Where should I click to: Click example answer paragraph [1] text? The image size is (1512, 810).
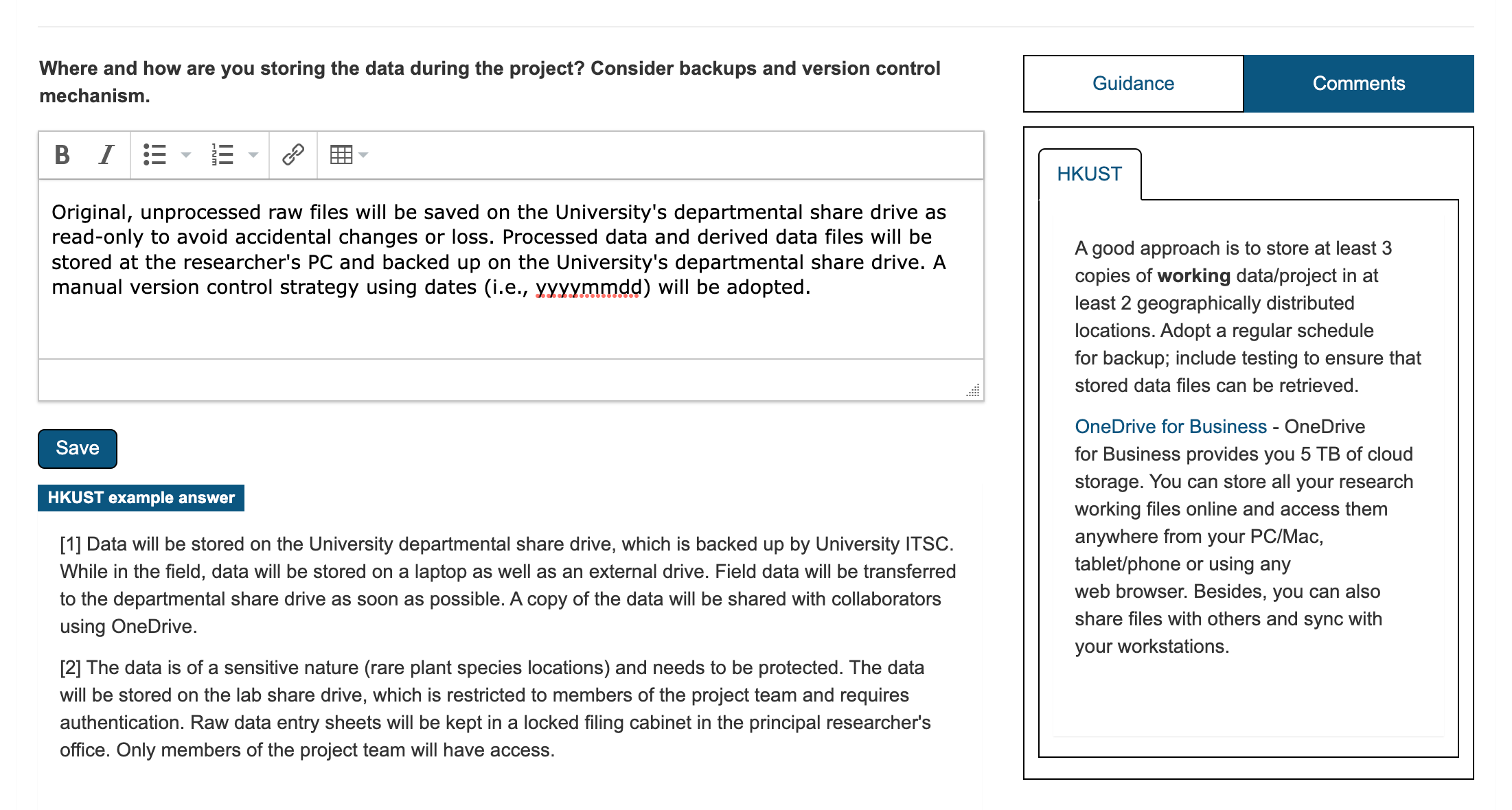pyautogui.click(x=507, y=585)
